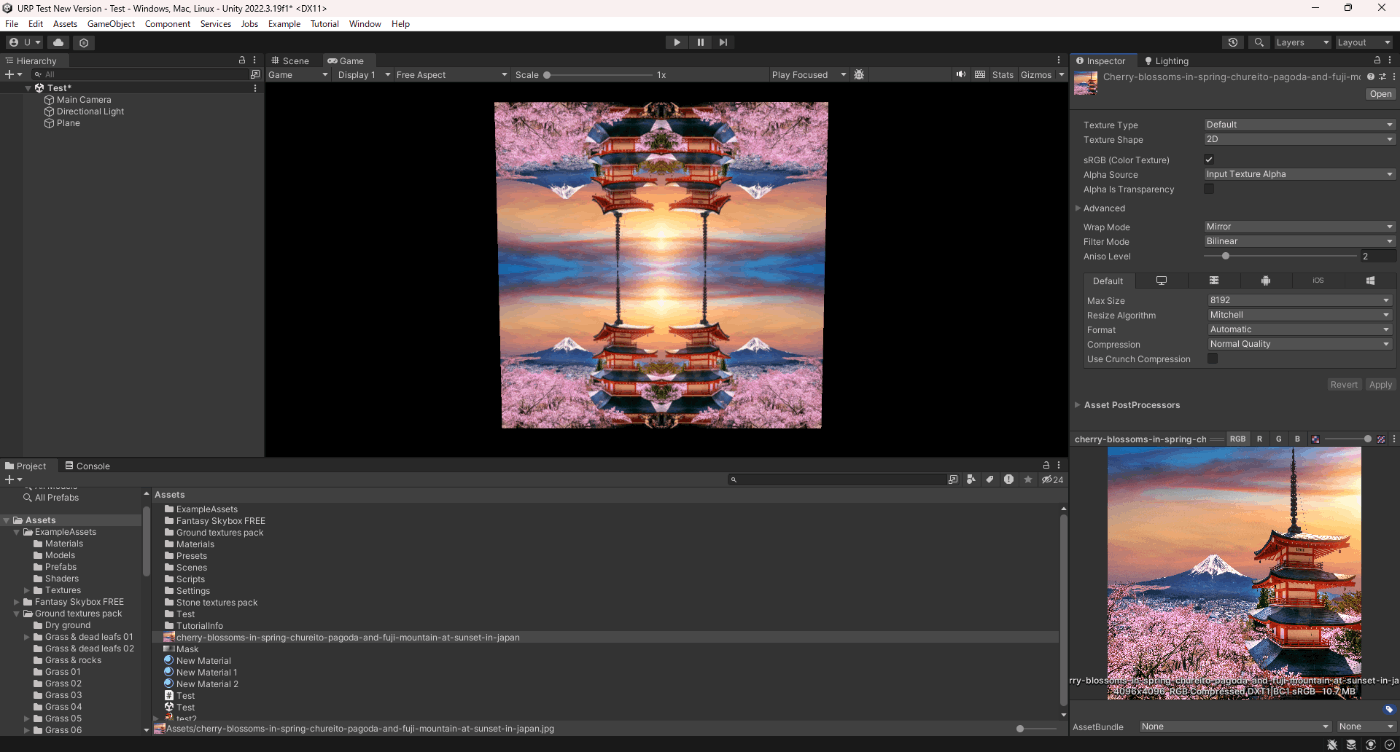Click the Play button in the toolbar

pyautogui.click(x=677, y=42)
